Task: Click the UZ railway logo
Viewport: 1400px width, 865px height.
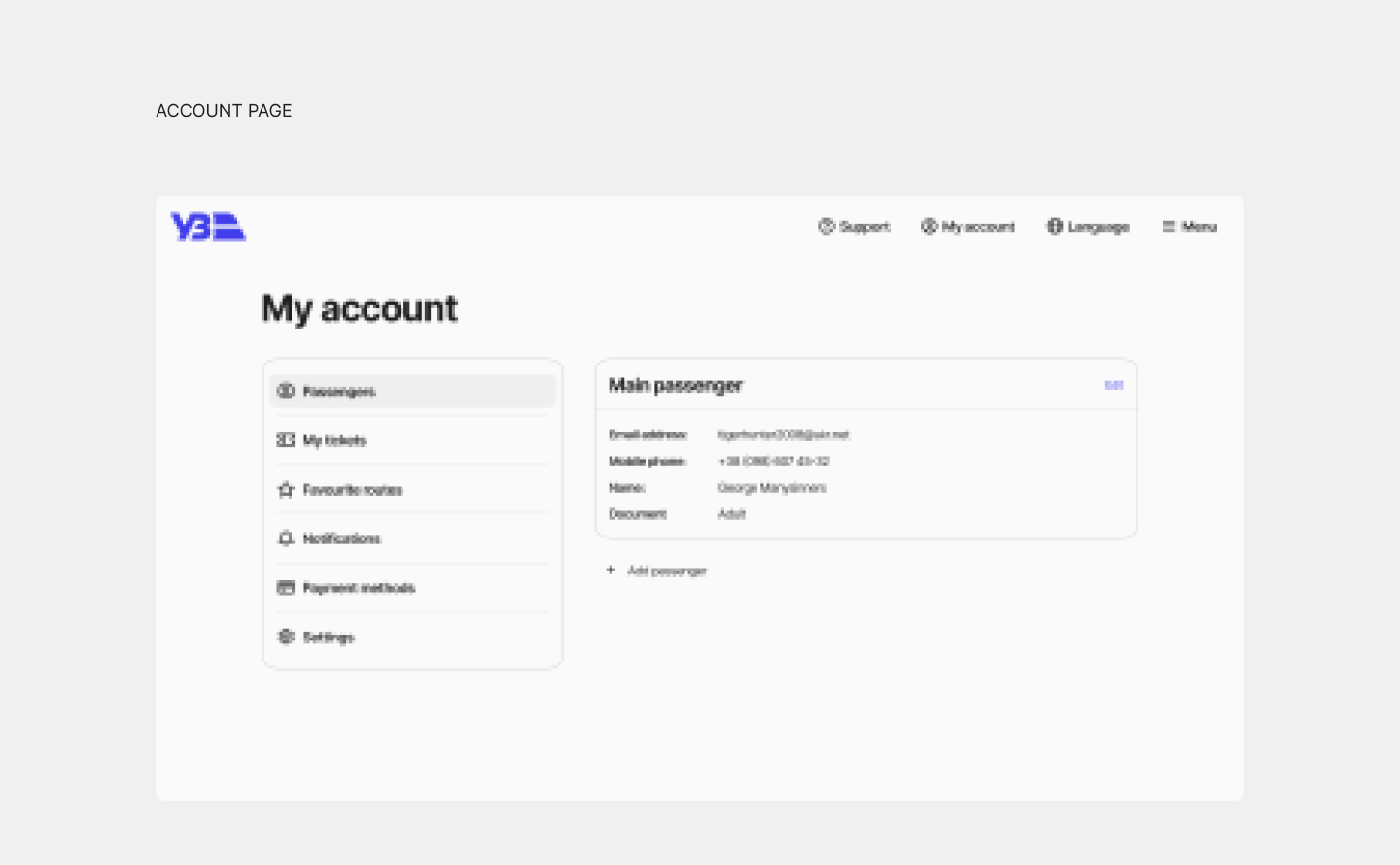Action: (x=208, y=226)
